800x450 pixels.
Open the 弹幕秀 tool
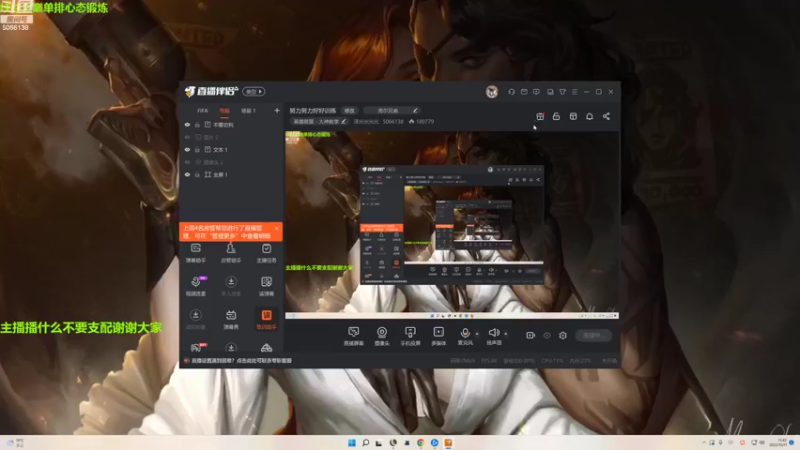(231, 319)
